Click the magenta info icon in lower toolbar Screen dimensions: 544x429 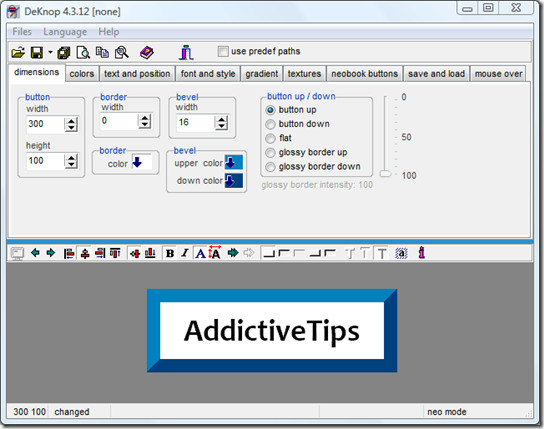click(x=422, y=252)
